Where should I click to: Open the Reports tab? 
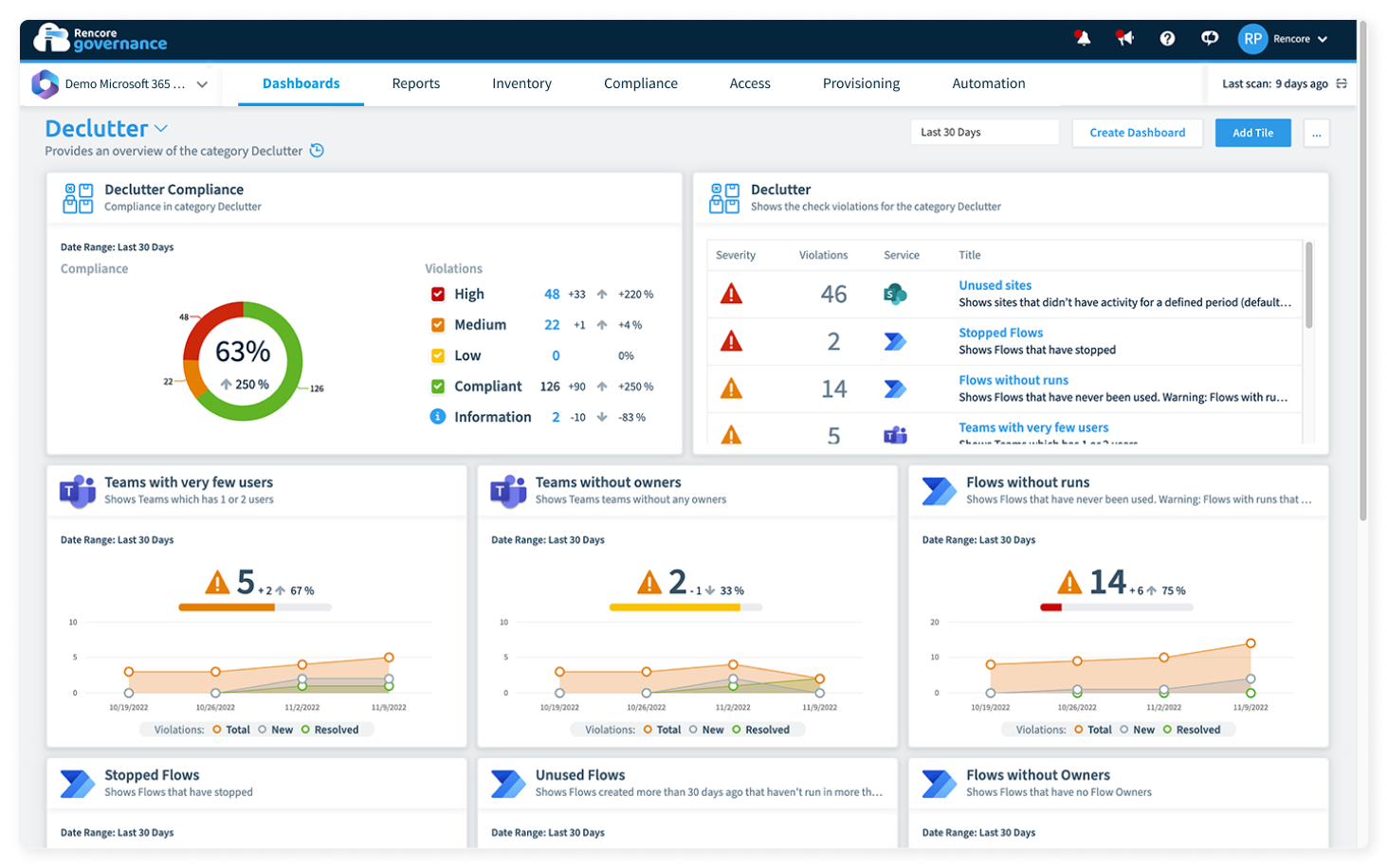[x=416, y=83]
